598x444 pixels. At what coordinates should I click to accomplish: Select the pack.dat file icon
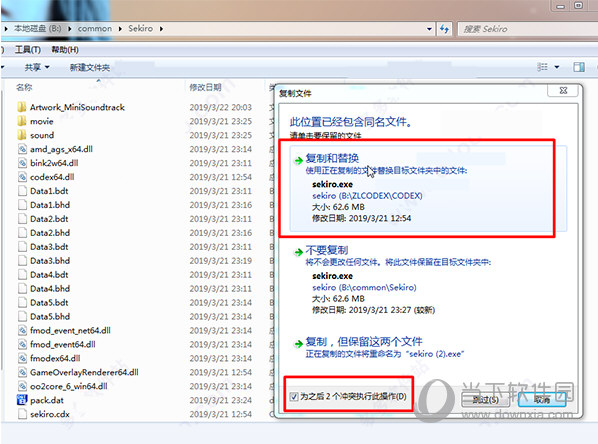(22, 400)
